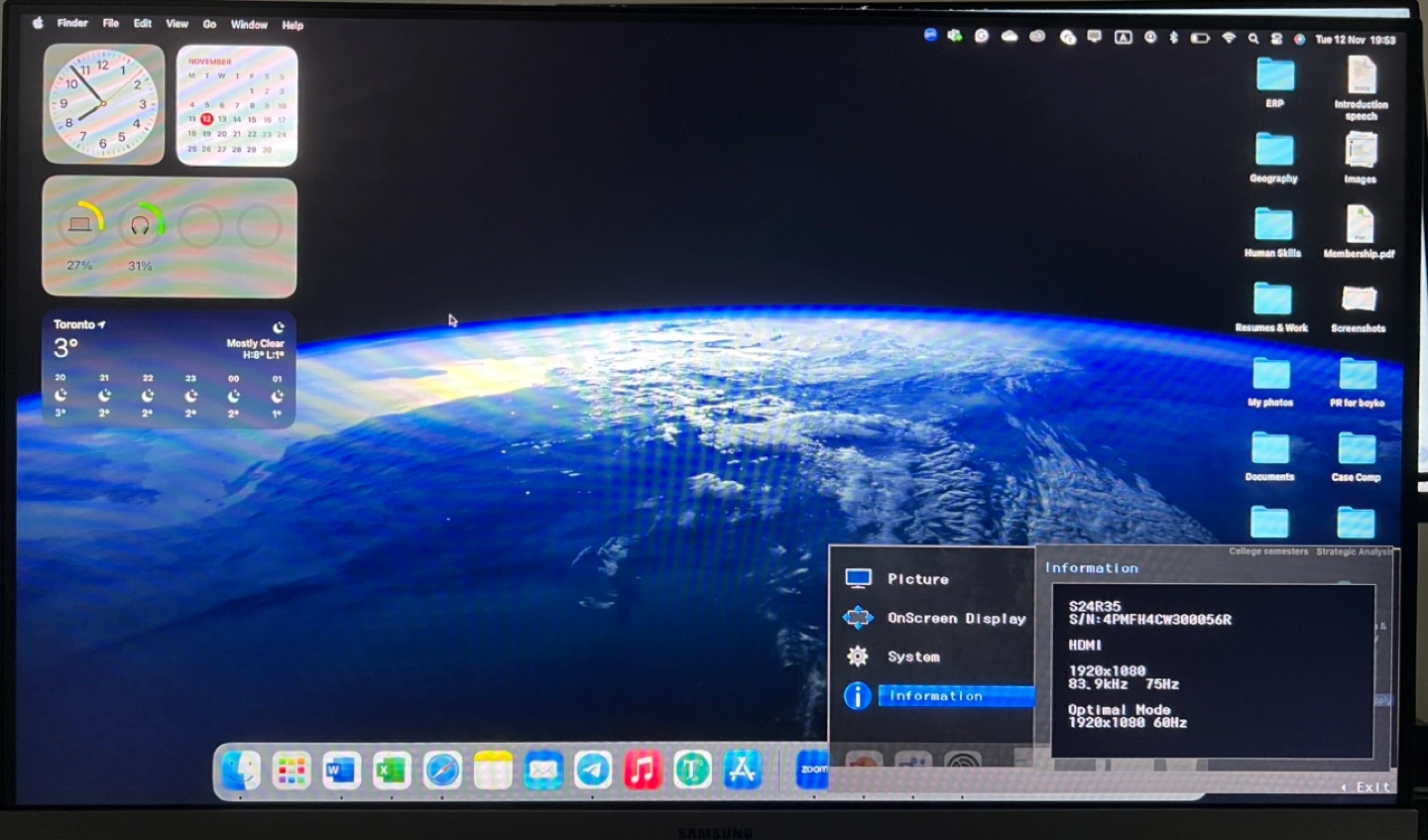
Task: Launch Music from the Dock
Action: (x=643, y=771)
